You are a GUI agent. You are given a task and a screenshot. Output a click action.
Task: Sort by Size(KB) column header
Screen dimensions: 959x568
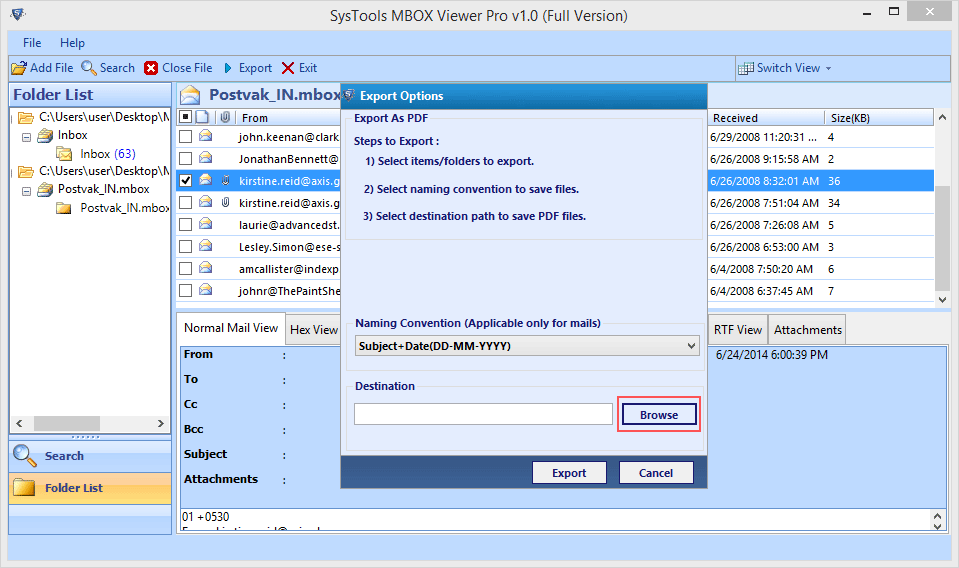[878, 117]
